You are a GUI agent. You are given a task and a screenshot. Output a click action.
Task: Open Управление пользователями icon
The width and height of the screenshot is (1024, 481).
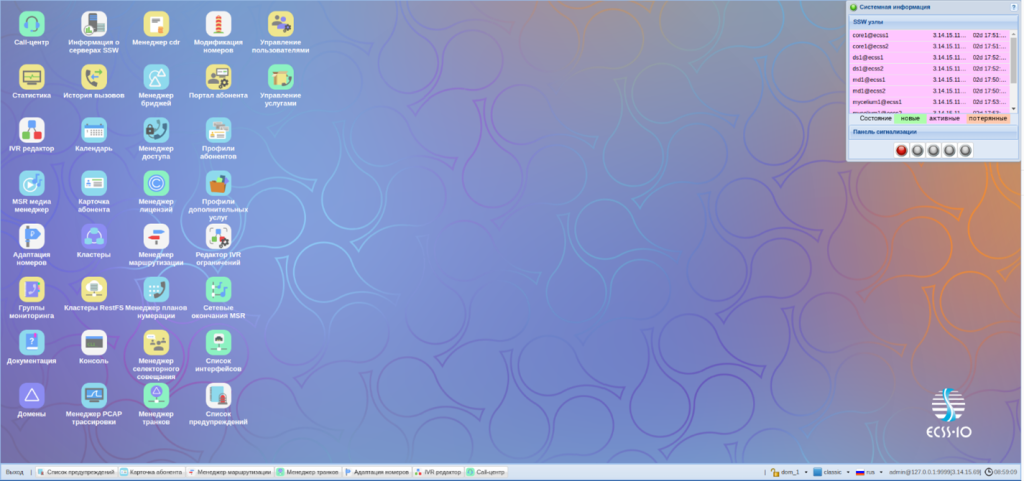point(280,23)
